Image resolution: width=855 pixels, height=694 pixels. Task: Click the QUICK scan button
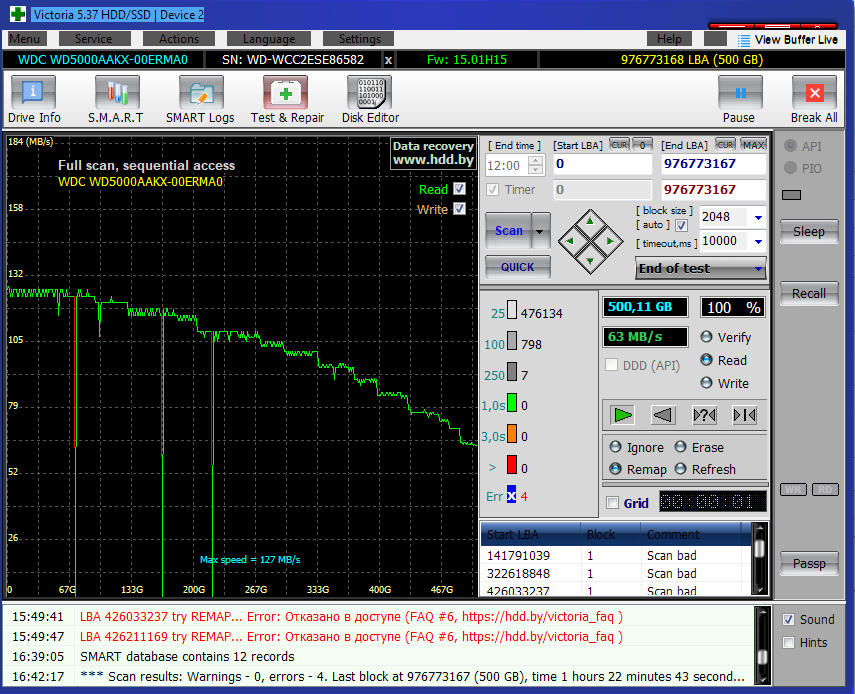[517, 267]
